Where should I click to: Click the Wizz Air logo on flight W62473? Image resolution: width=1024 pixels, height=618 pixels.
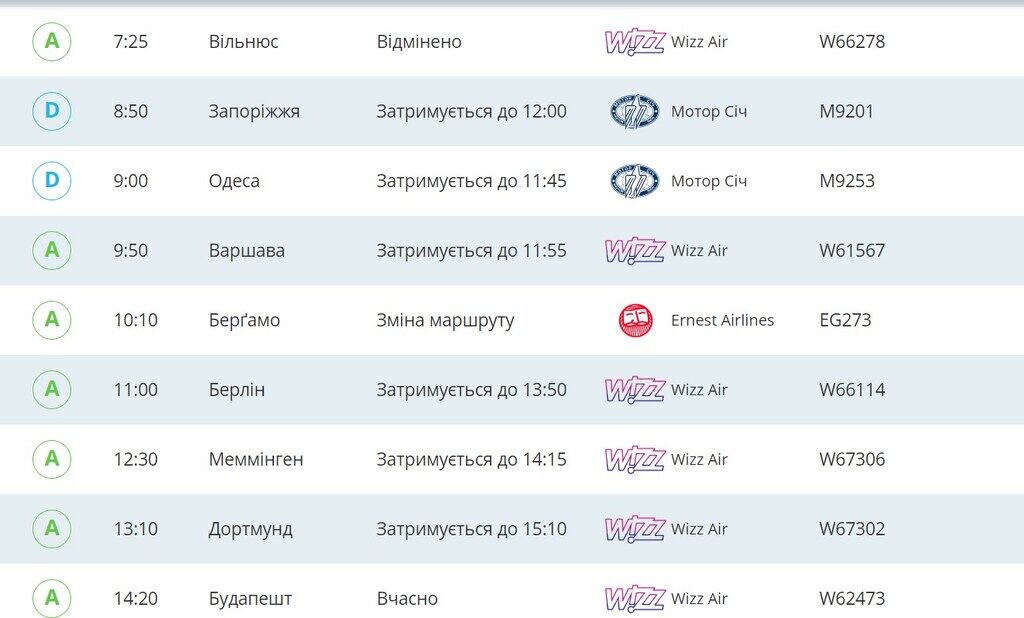pos(634,599)
